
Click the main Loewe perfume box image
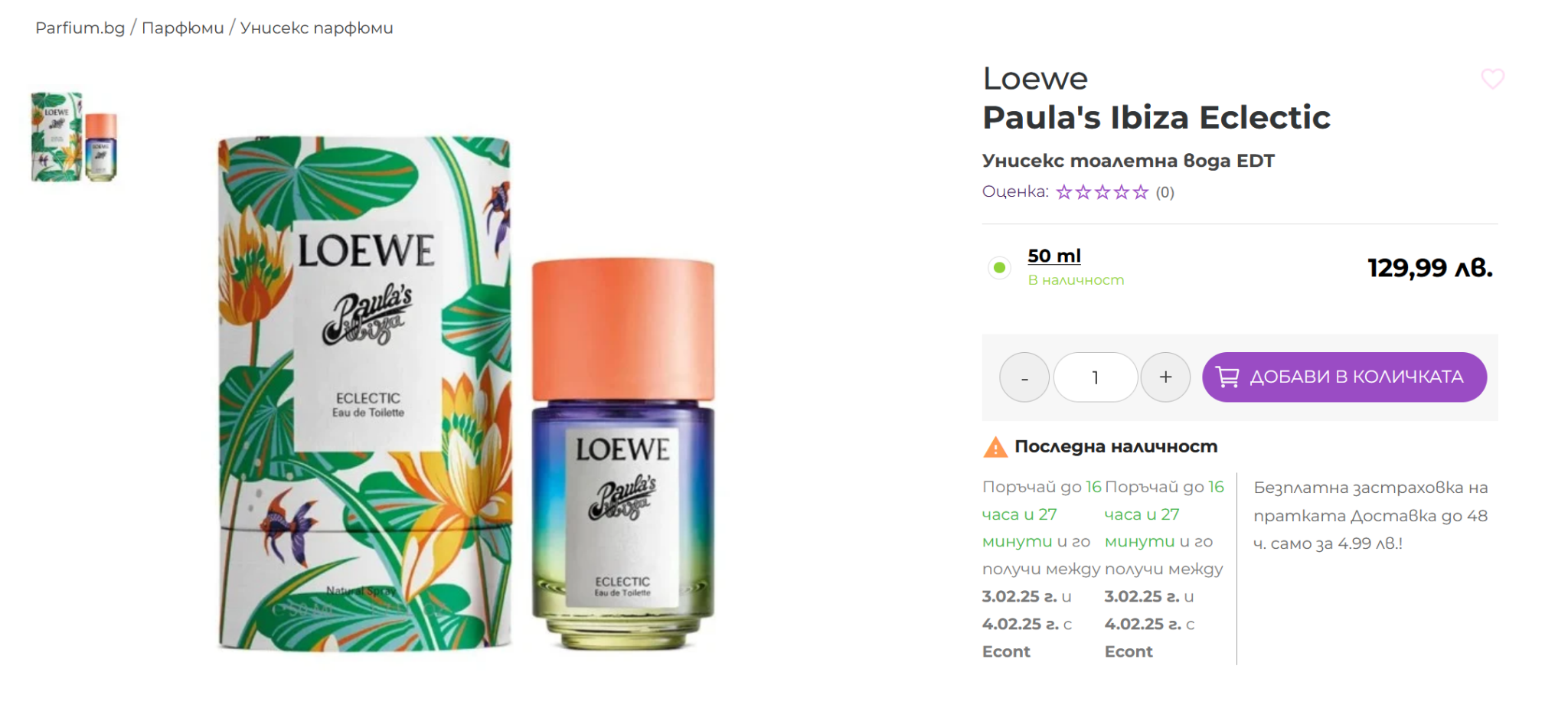[x=365, y=393]
